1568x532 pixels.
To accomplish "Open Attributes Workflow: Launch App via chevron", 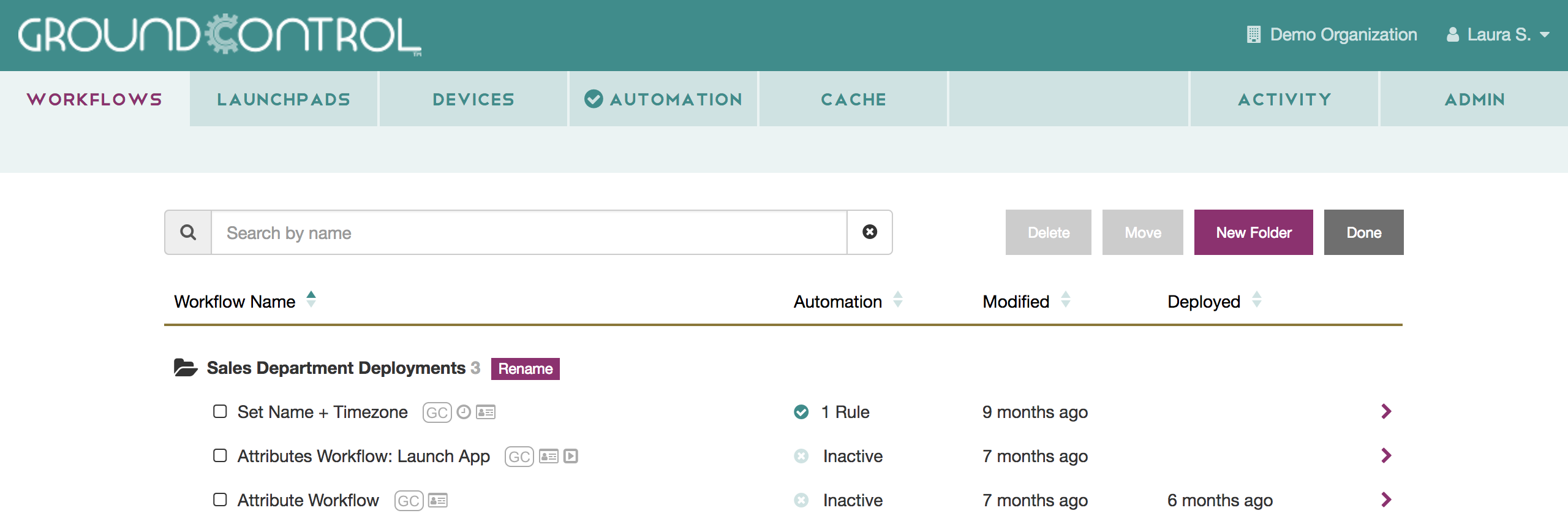I will [1387, 455].
